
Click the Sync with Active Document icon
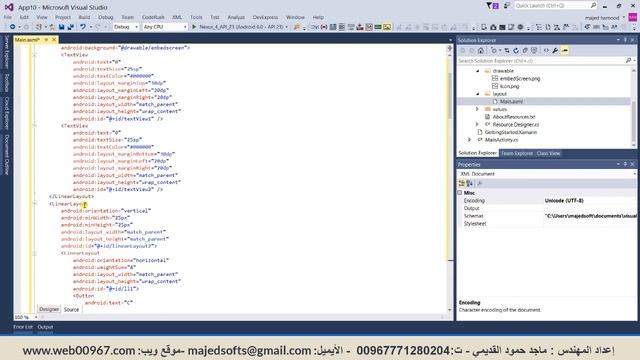(x=507, y=51)
